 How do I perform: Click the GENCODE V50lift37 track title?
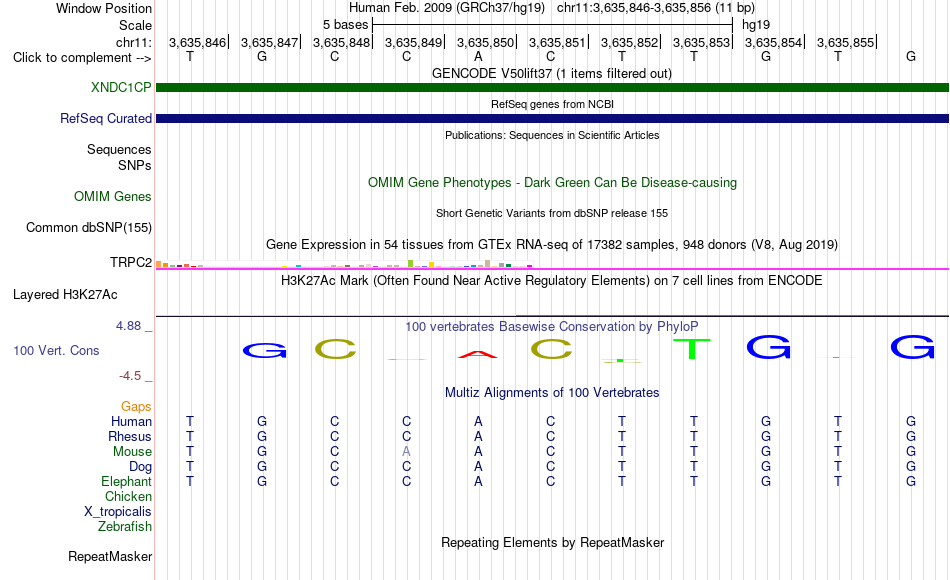coord(551,73)
